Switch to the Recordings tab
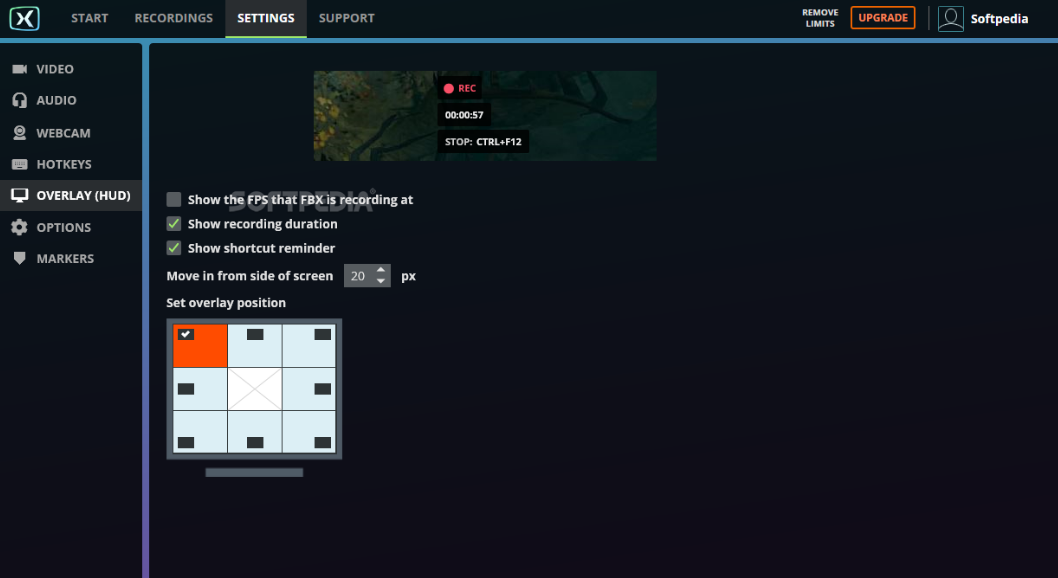1058x578 pixels. [x=173, y=18]
